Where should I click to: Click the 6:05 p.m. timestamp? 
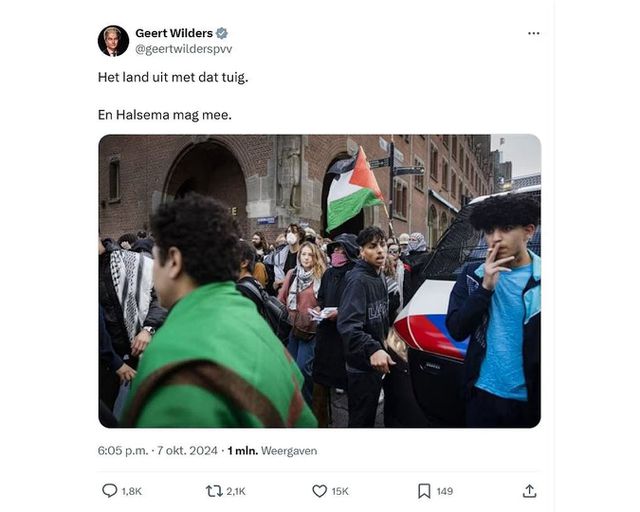122,451
